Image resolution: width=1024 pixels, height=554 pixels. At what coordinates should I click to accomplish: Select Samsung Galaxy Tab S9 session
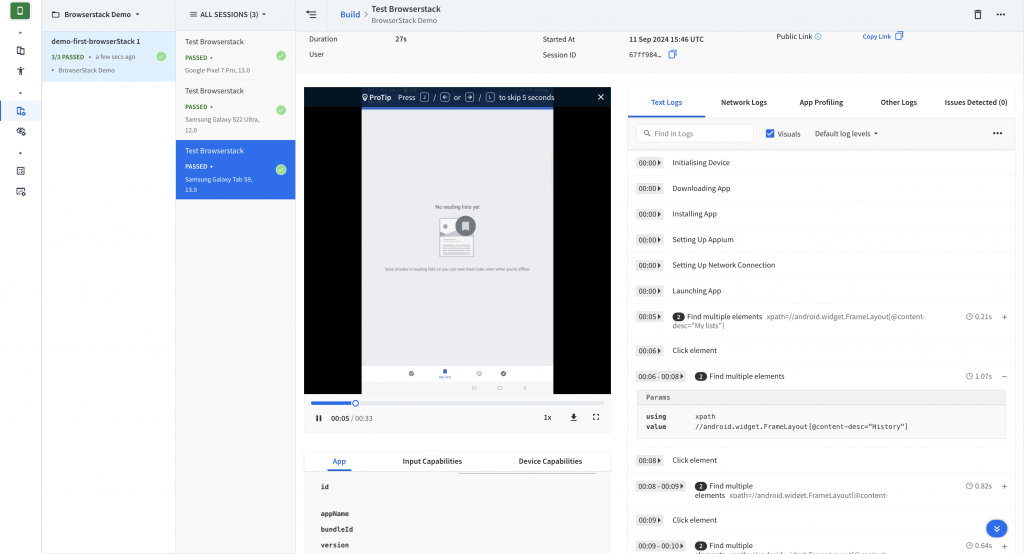tap(235, 170)
